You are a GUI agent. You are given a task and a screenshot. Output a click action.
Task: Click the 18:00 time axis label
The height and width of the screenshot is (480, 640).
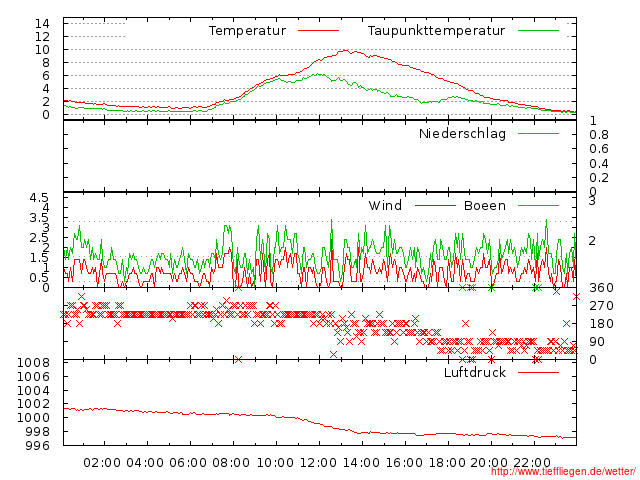point(447,463)
